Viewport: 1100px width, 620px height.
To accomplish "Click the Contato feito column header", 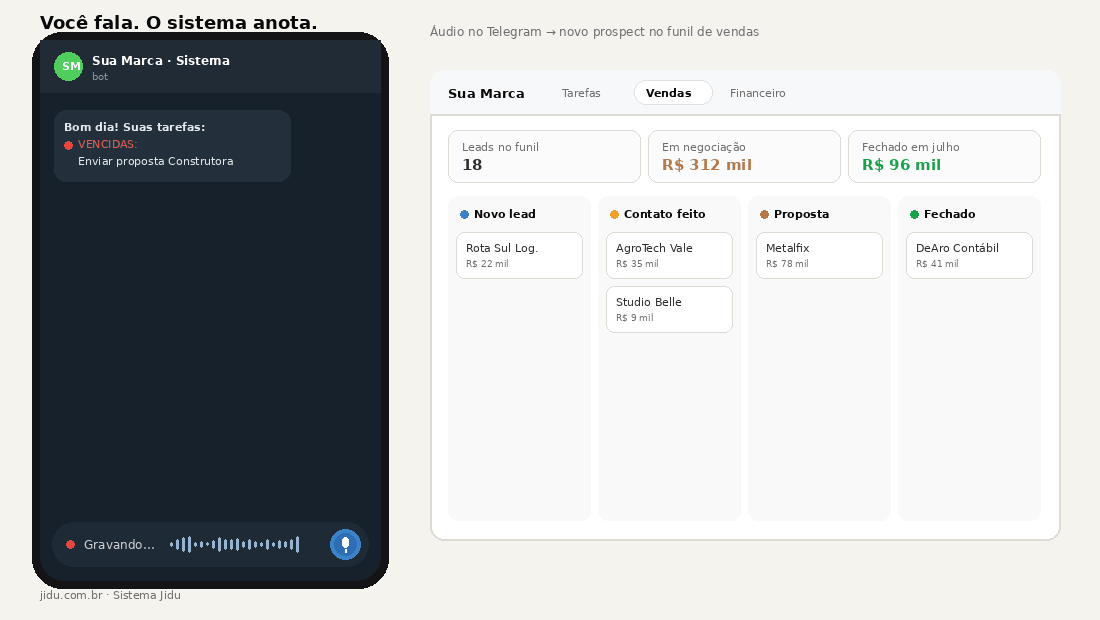I will [x=664, y=214].
